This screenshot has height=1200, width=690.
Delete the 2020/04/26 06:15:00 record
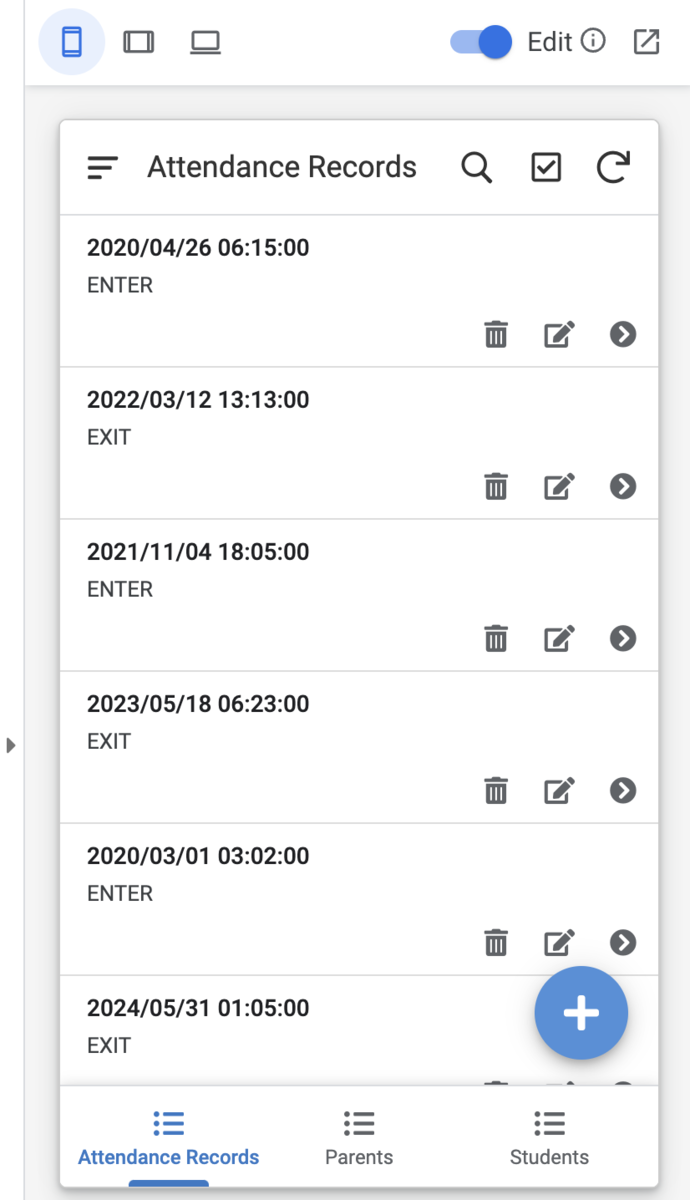(x=496, y=334)
